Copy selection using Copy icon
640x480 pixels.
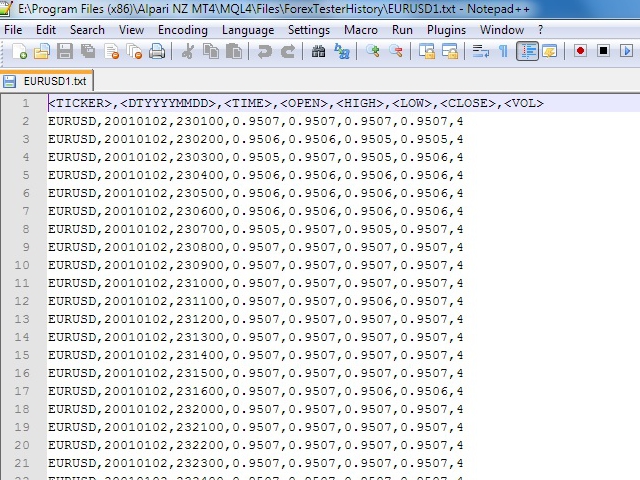tap(211, 51)
